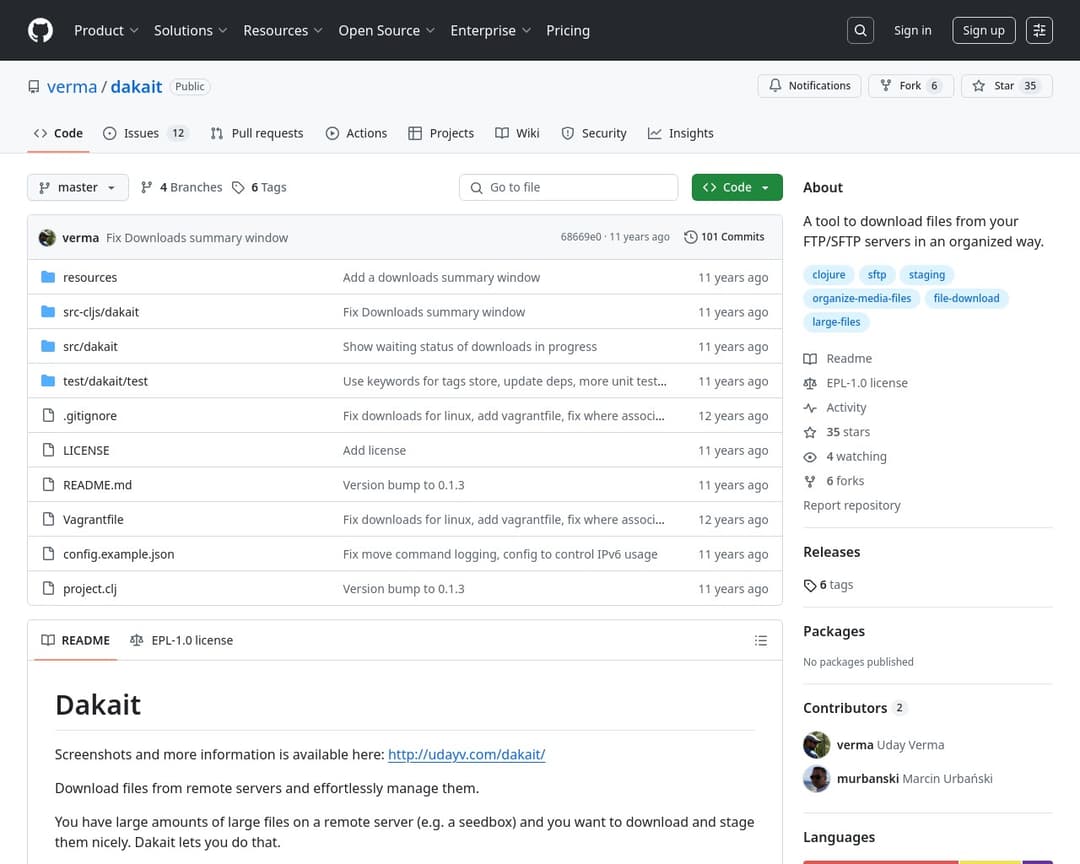Click the star icon in Star button
The height and width of the screenshot is (864, 1080).
click(x=978, y=85)
